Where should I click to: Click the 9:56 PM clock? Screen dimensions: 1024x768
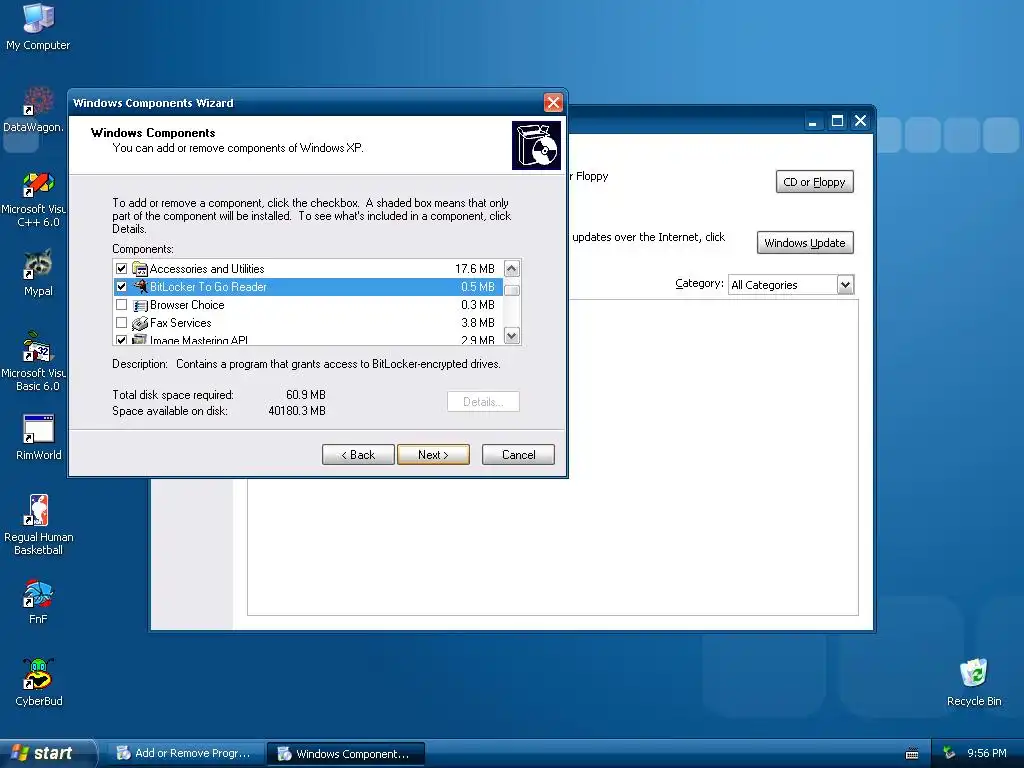click(x=987, y=753)
